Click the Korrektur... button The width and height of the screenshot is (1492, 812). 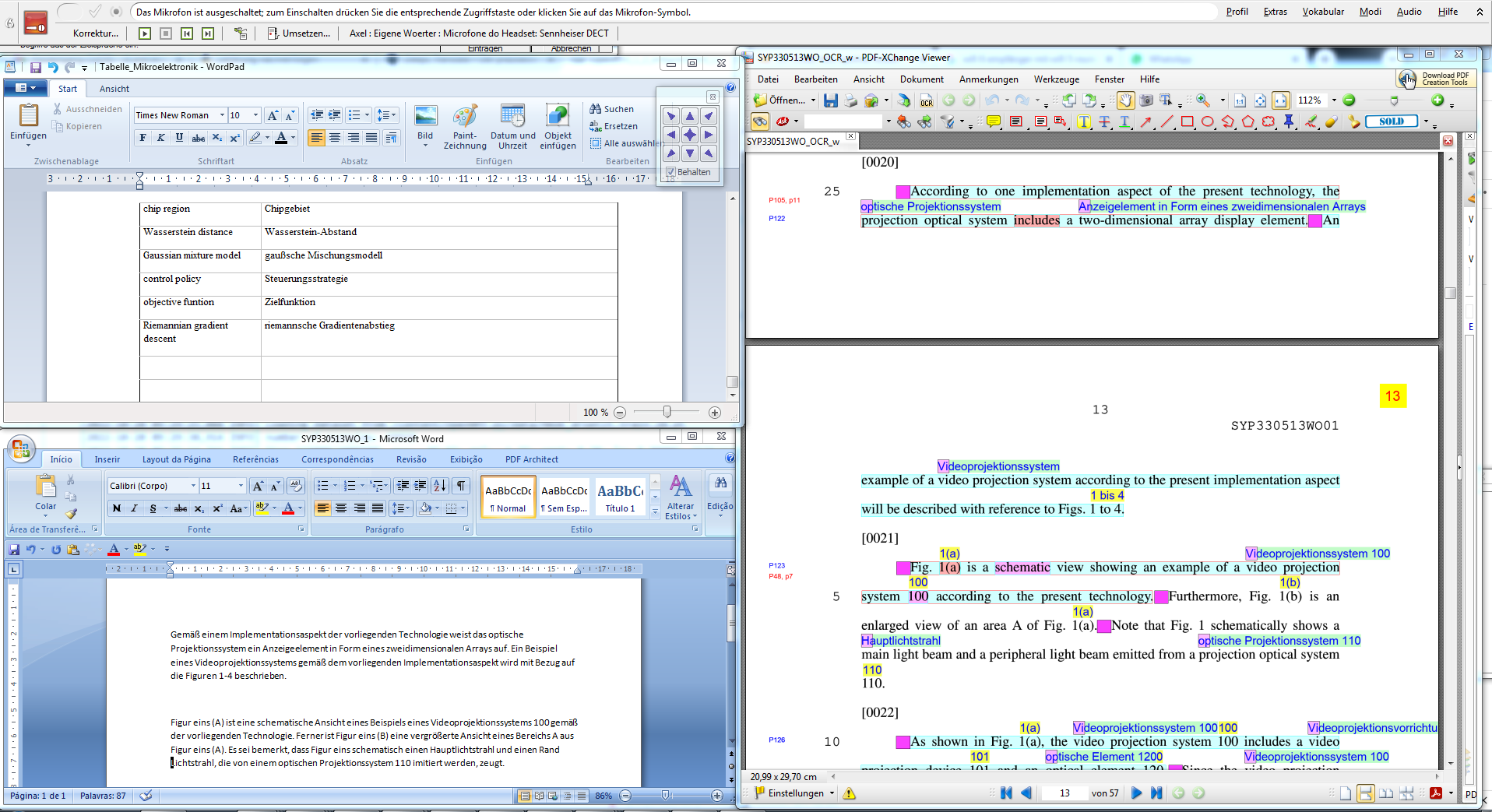point(95,33)
